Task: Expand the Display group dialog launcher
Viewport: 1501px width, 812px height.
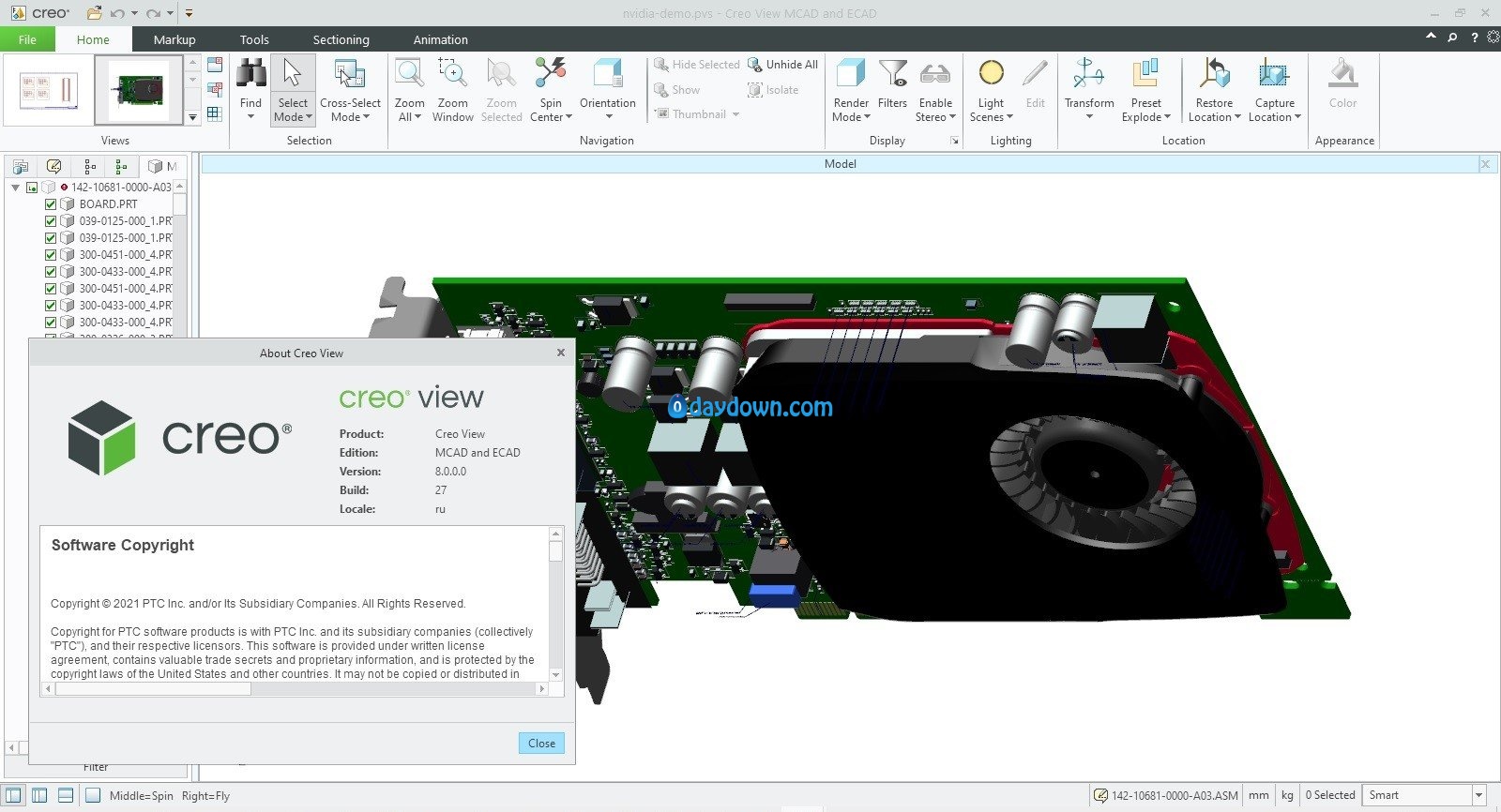Action: pos(955,141)
